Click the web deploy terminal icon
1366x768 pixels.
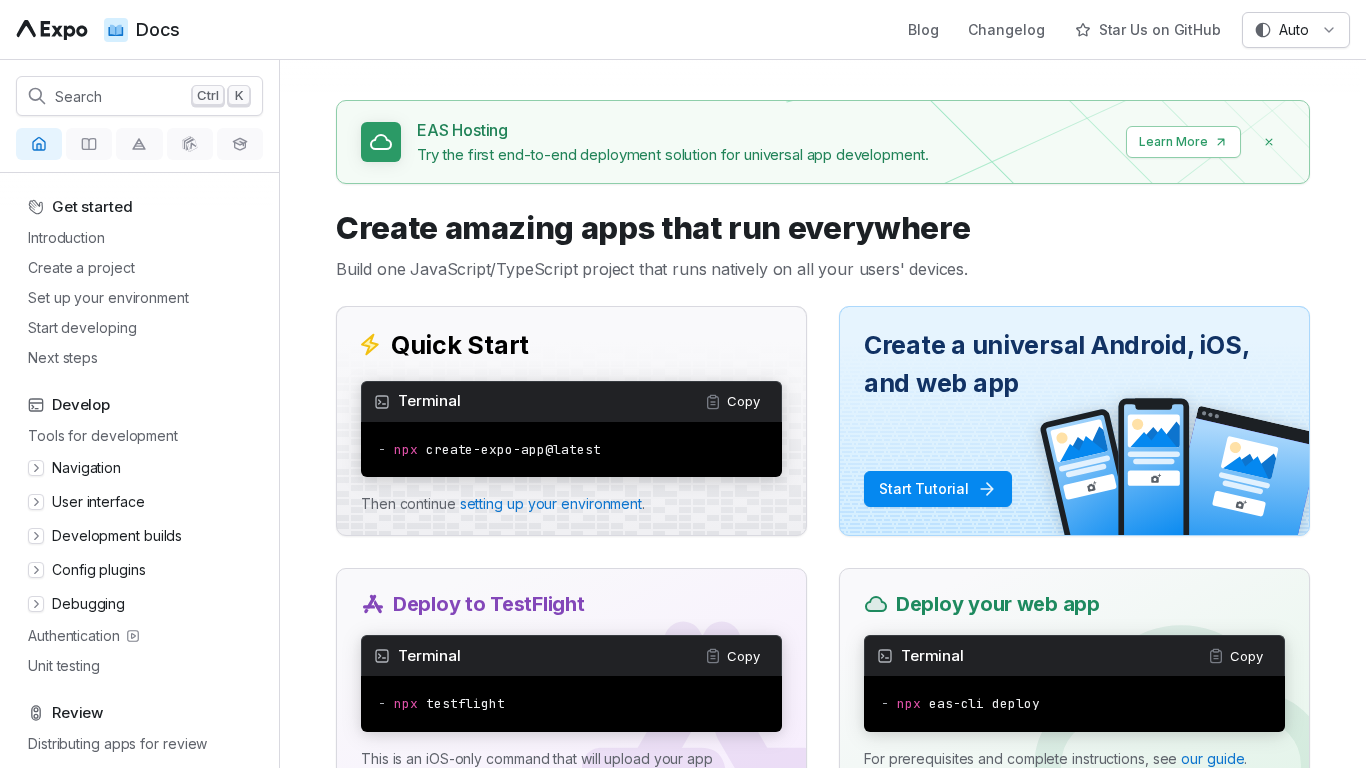tap(885, 656)
